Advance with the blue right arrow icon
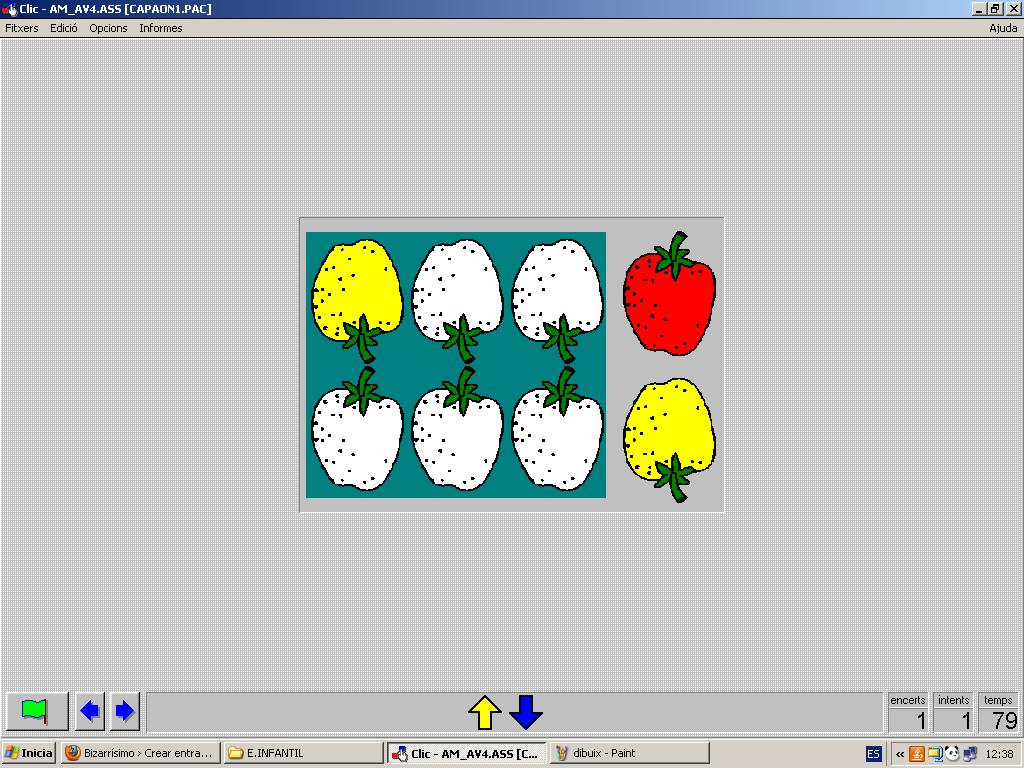Screen dimensions: 1024x768 pyautogui.click(x=123, y=711)
